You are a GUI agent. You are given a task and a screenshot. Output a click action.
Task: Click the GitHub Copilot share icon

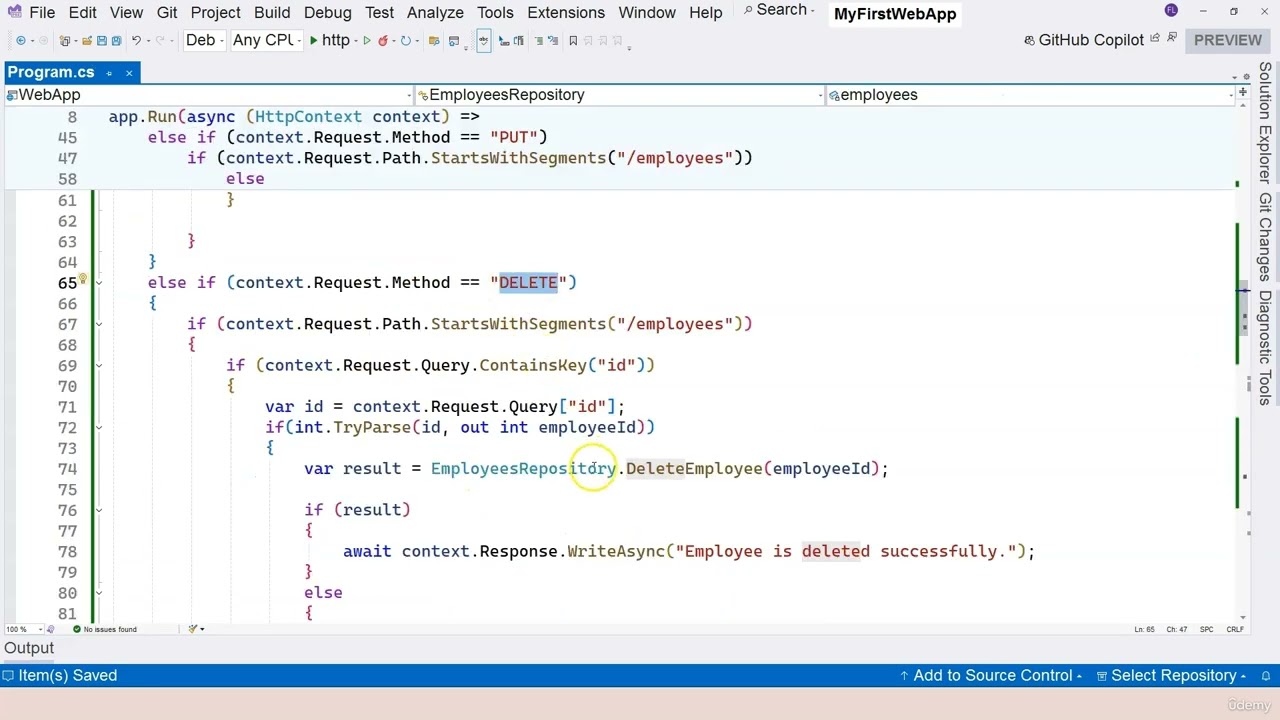[x=1155, y=38]
